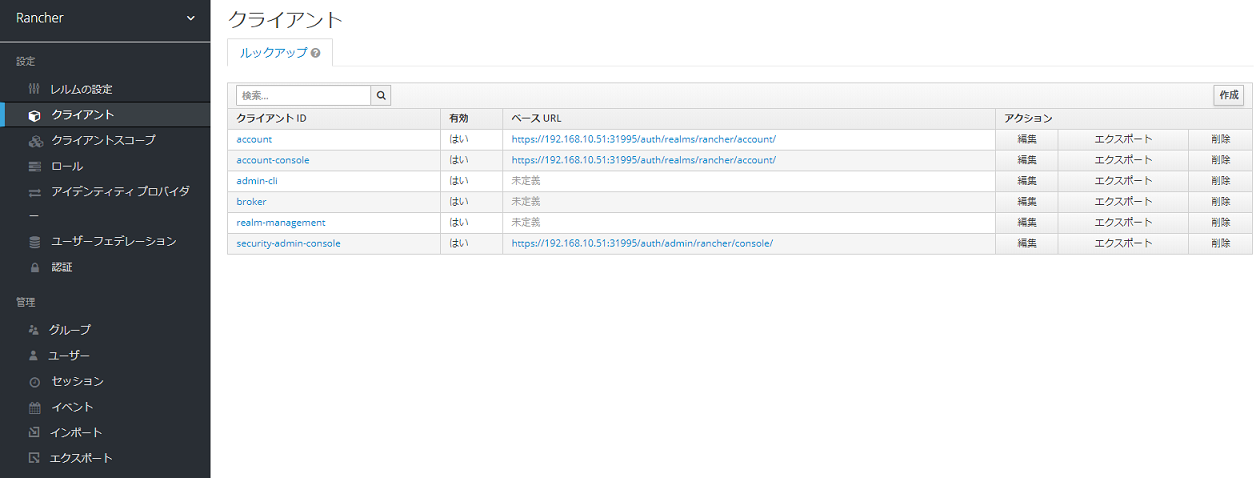Click 削除 for the account-console client
The image size is (1260, 478).
coord(1221,160)
